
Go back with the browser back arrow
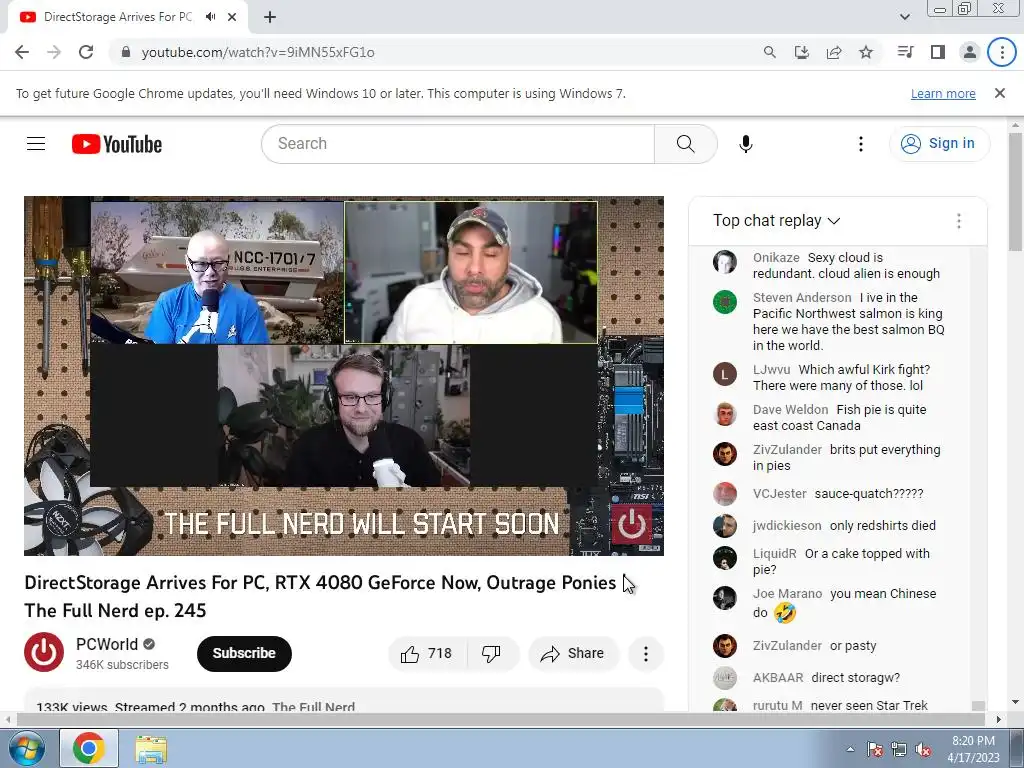click(x=22, y=52)
